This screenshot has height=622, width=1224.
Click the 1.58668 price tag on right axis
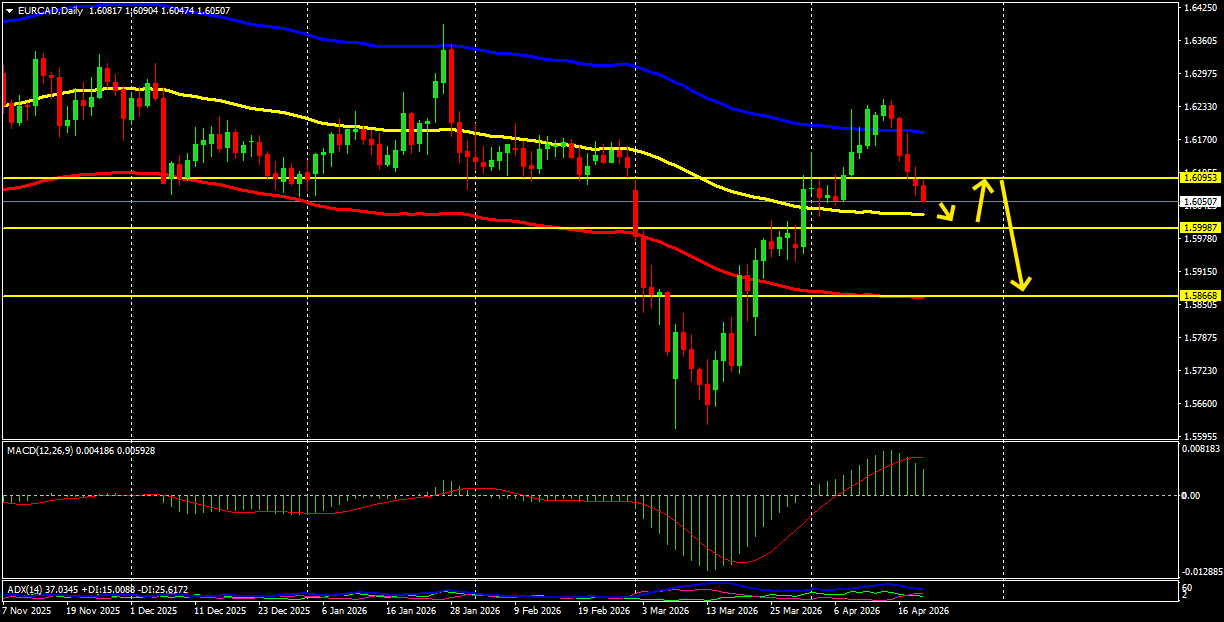click(x=1199, y=296)
